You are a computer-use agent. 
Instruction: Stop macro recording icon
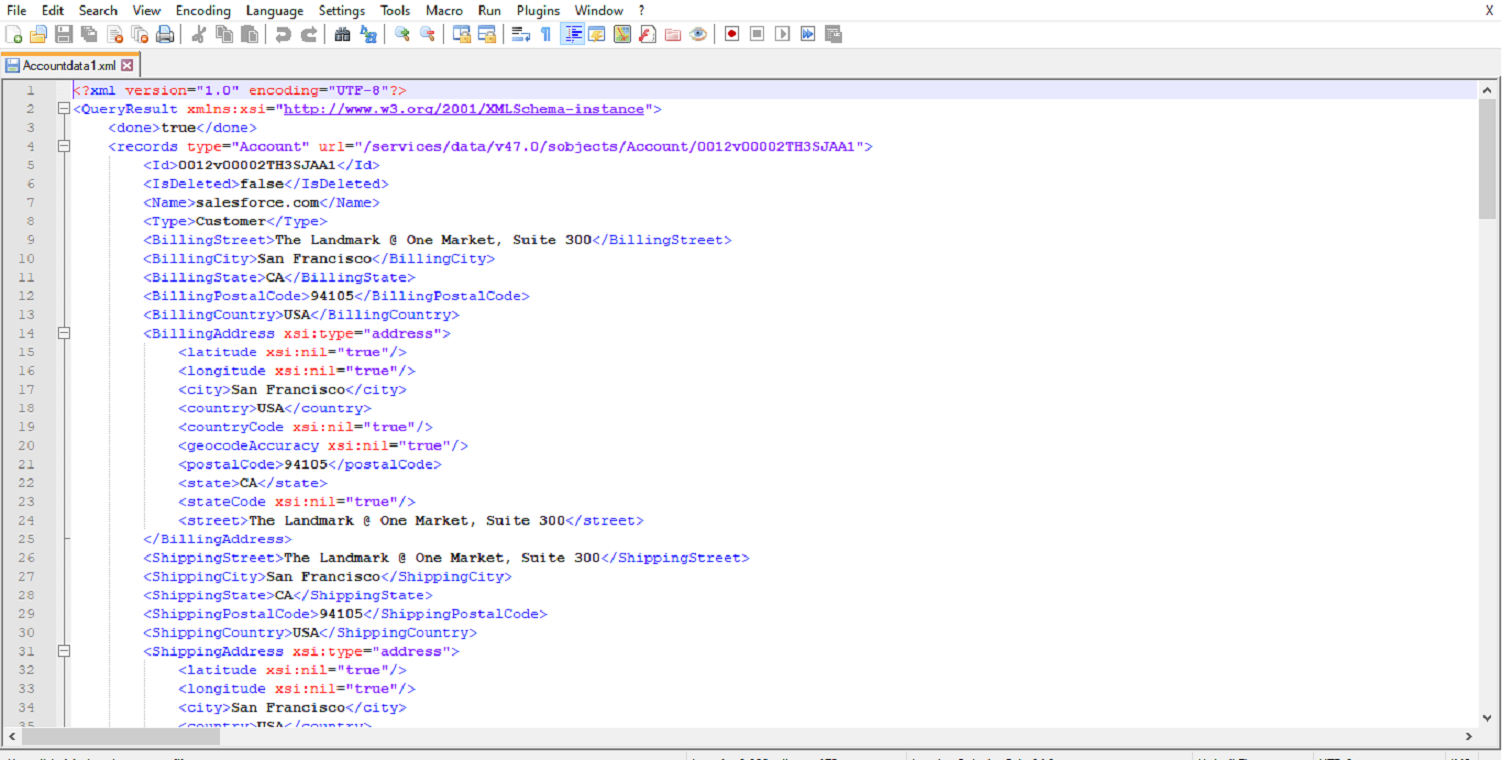click(757, 34)
